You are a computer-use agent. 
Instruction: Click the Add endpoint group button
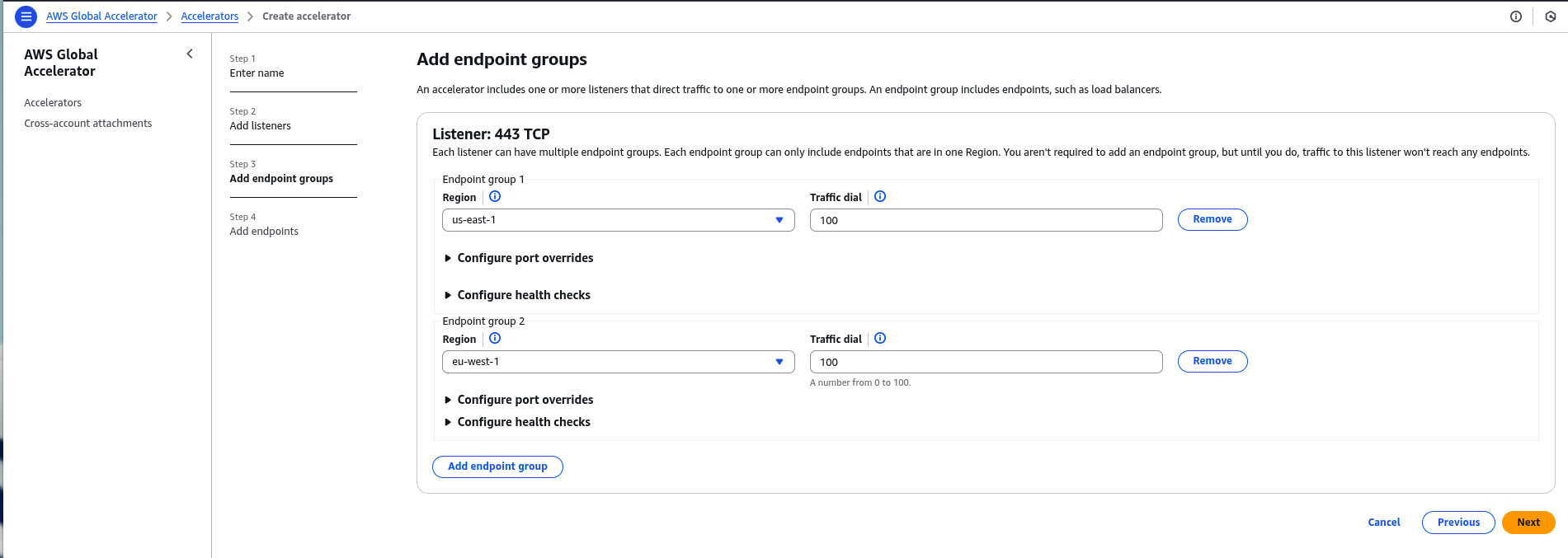pos(497,467)
